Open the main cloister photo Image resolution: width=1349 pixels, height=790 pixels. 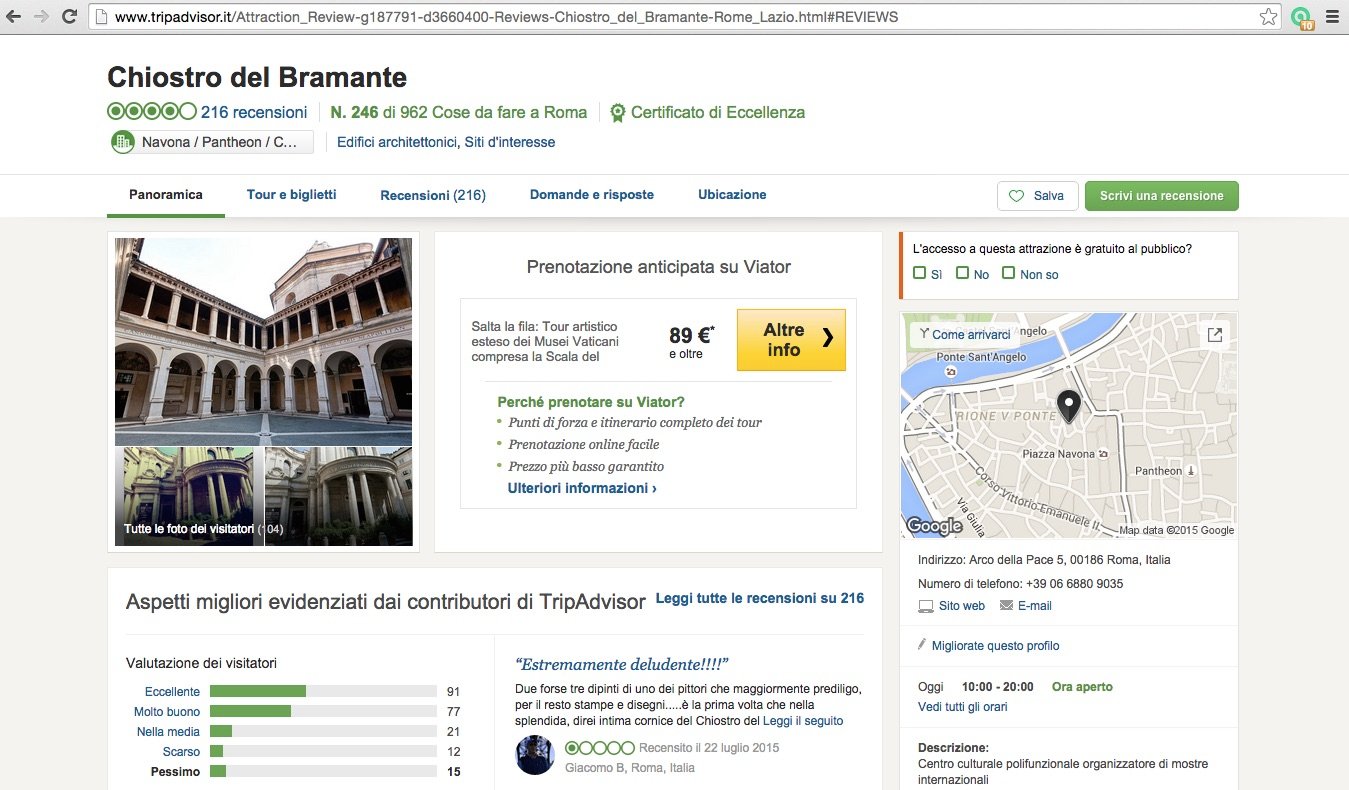point(263,341)
